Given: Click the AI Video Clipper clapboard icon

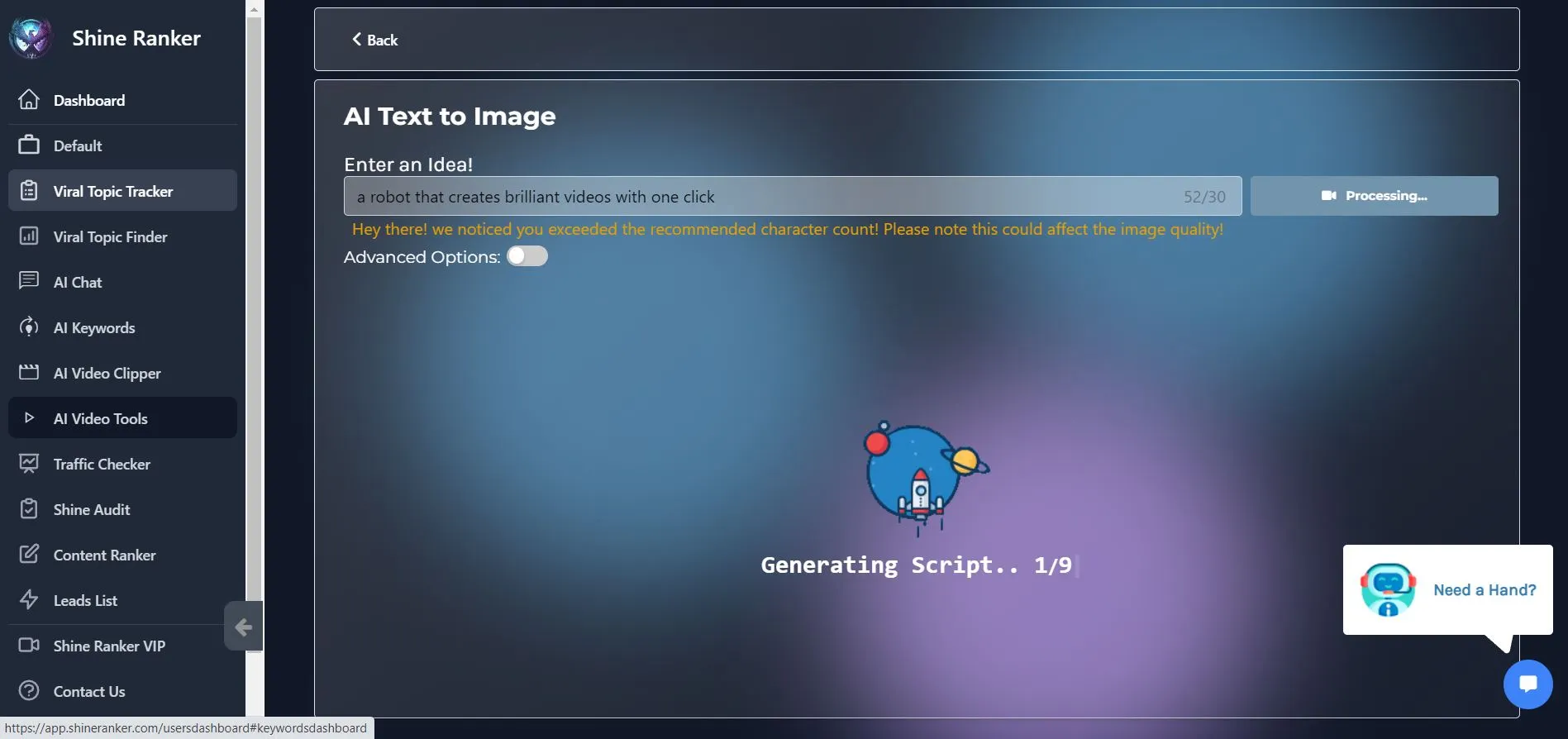Looking at the screenshot, I should 29,373.
